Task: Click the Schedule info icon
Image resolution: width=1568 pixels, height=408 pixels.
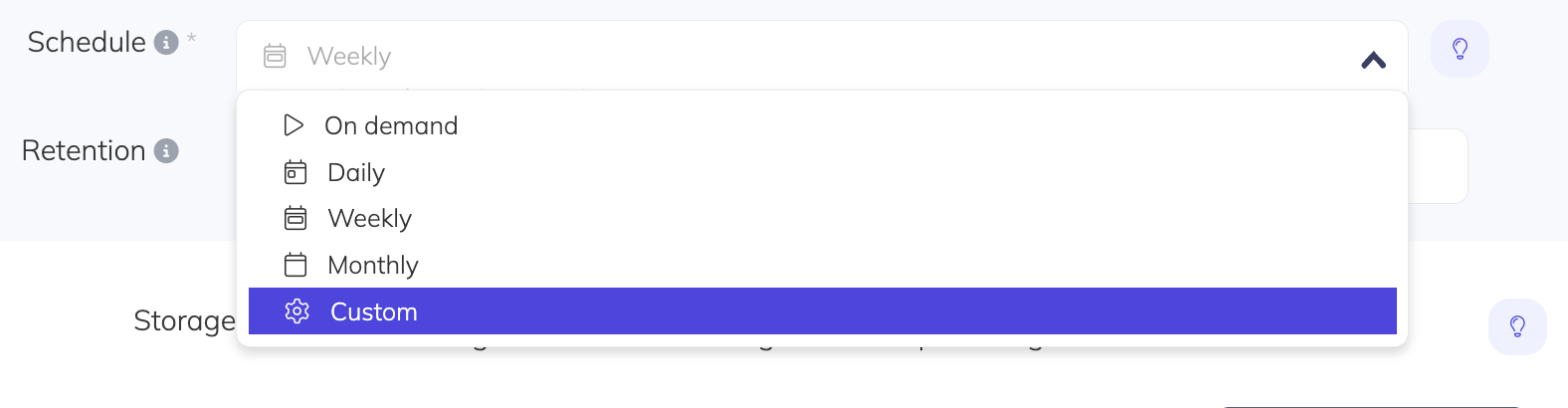Action: (166, 43)
